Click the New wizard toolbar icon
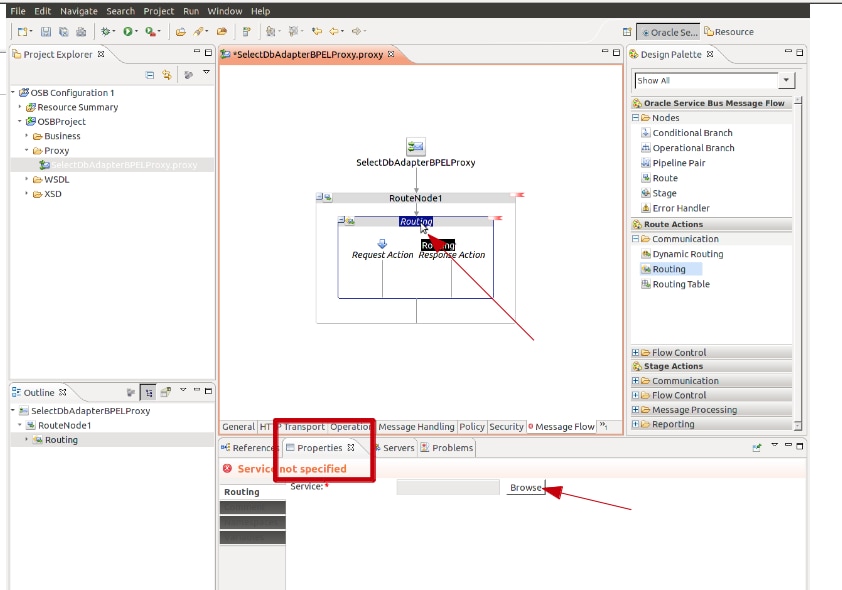 pos(23,32)
